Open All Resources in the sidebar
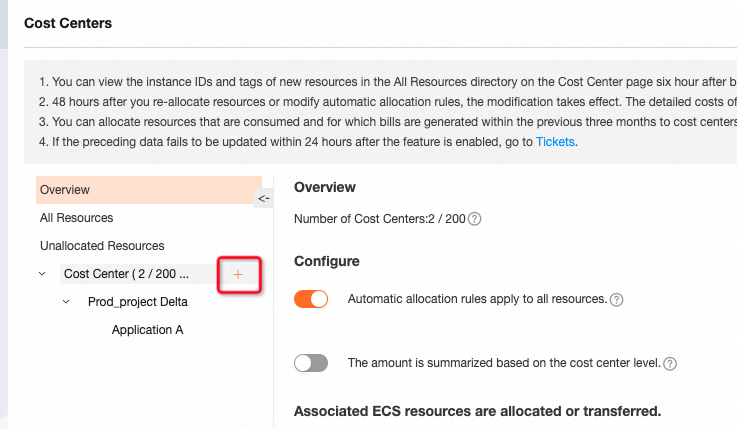The height and width of the screenshot is (429, 737). (77, 218)
